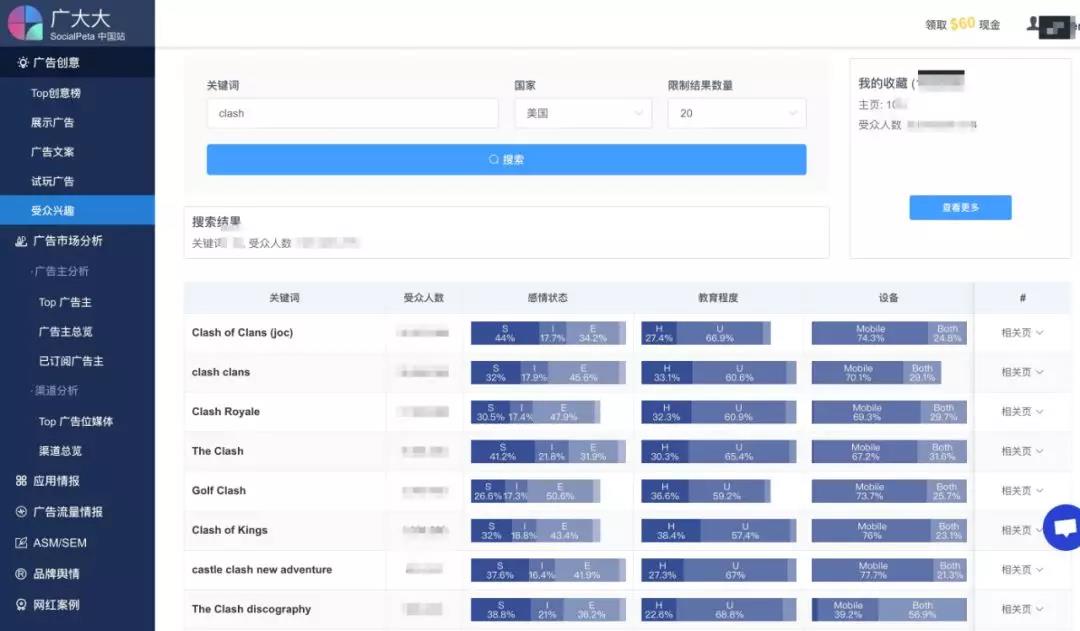Click 广告主分析 sidebar subheading
This screenshot has height=631, width=1080.
(x=61, y=271)
